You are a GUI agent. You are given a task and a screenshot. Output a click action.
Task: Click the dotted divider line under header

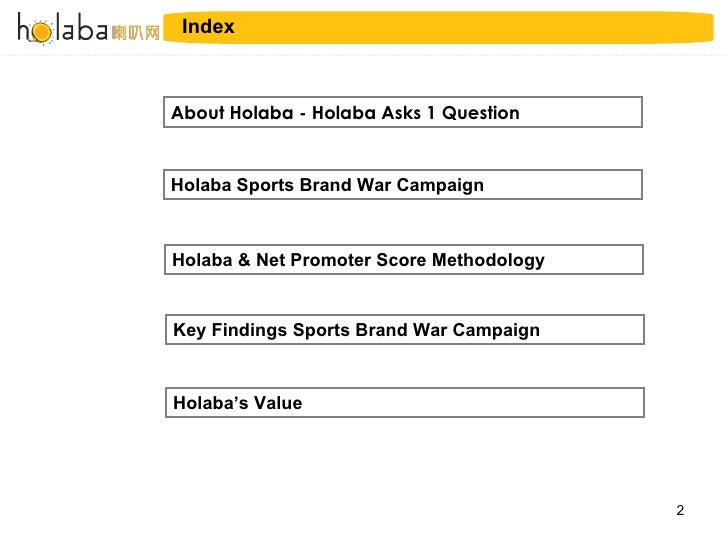point(364,55)
